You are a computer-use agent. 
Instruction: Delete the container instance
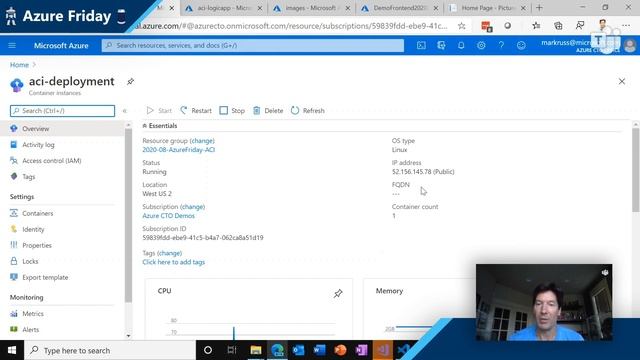coord(268,111)
